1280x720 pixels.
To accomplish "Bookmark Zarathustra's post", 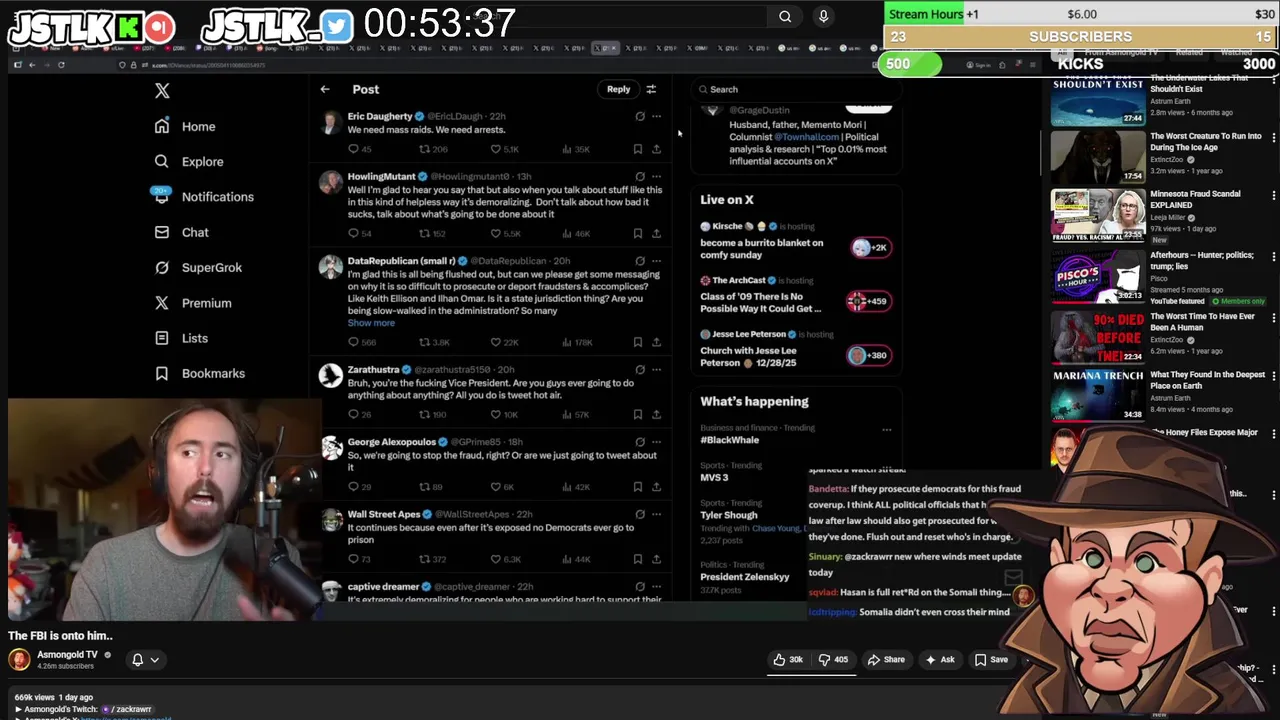I will point(638,414).
